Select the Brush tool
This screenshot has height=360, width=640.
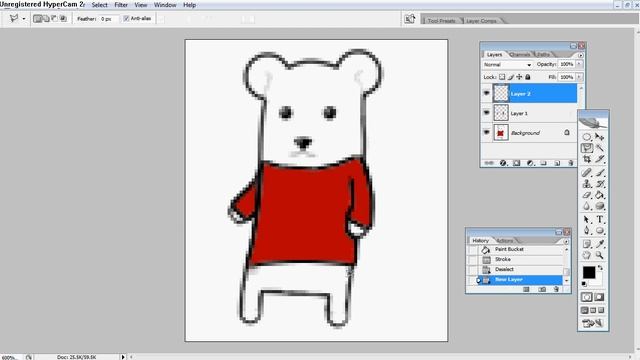599,173
